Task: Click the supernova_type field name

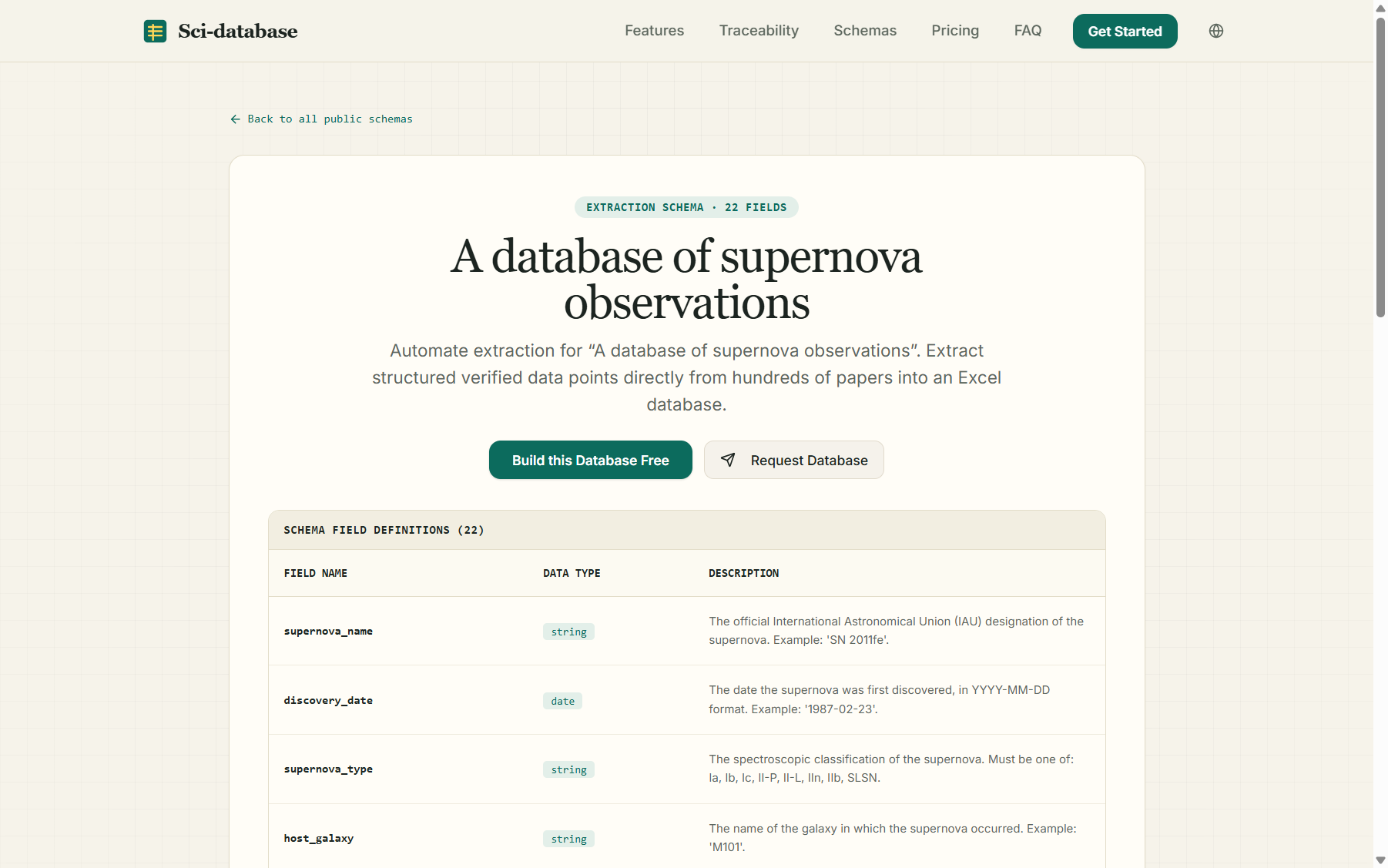Action: [x=328, y=769]
